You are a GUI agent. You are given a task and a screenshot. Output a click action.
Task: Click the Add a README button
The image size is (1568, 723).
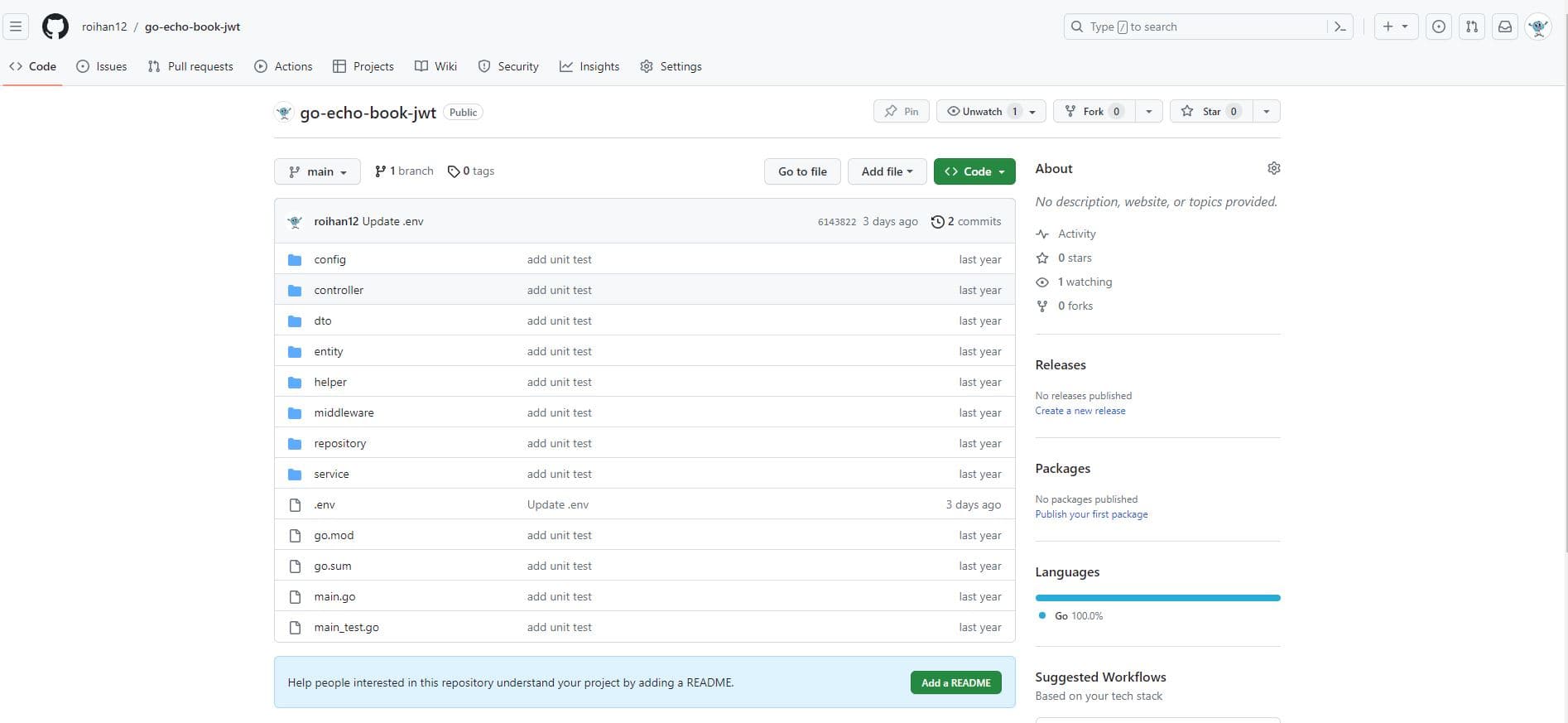pyautogui.click(x=955, y=682)
